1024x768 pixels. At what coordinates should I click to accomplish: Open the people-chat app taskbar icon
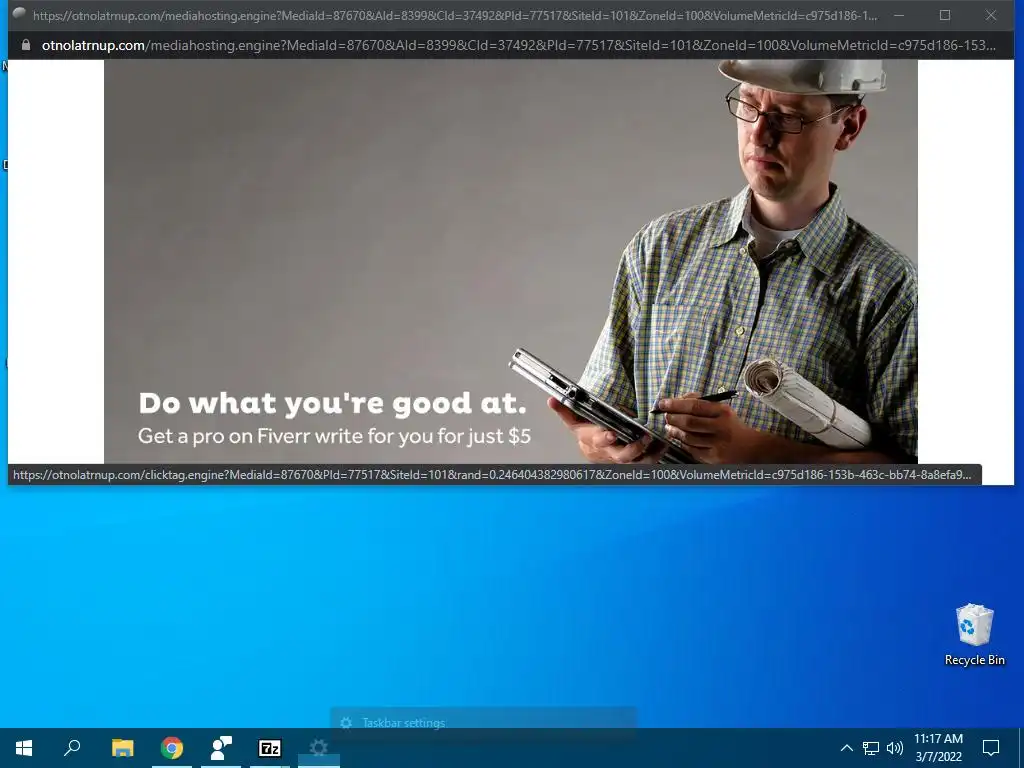[x=221, y=748]
